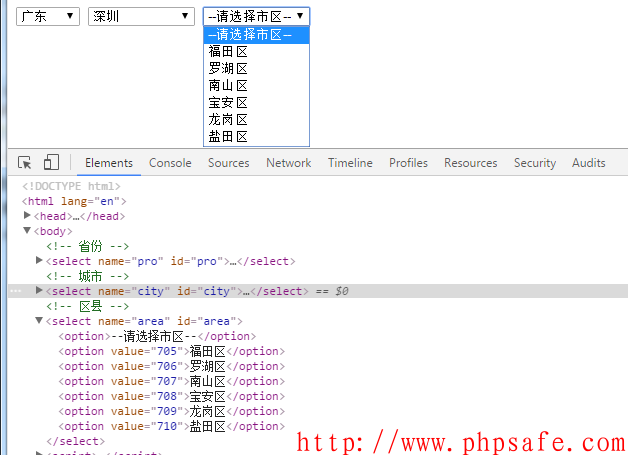Close the area dropdown showing --请选择市区--

click(x=256, y=16)
